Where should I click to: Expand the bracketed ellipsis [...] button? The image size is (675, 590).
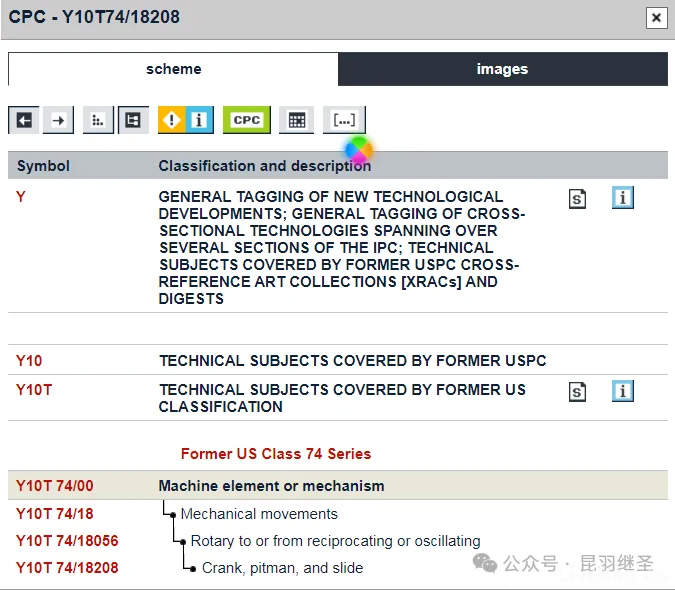[x=344, y=120]
